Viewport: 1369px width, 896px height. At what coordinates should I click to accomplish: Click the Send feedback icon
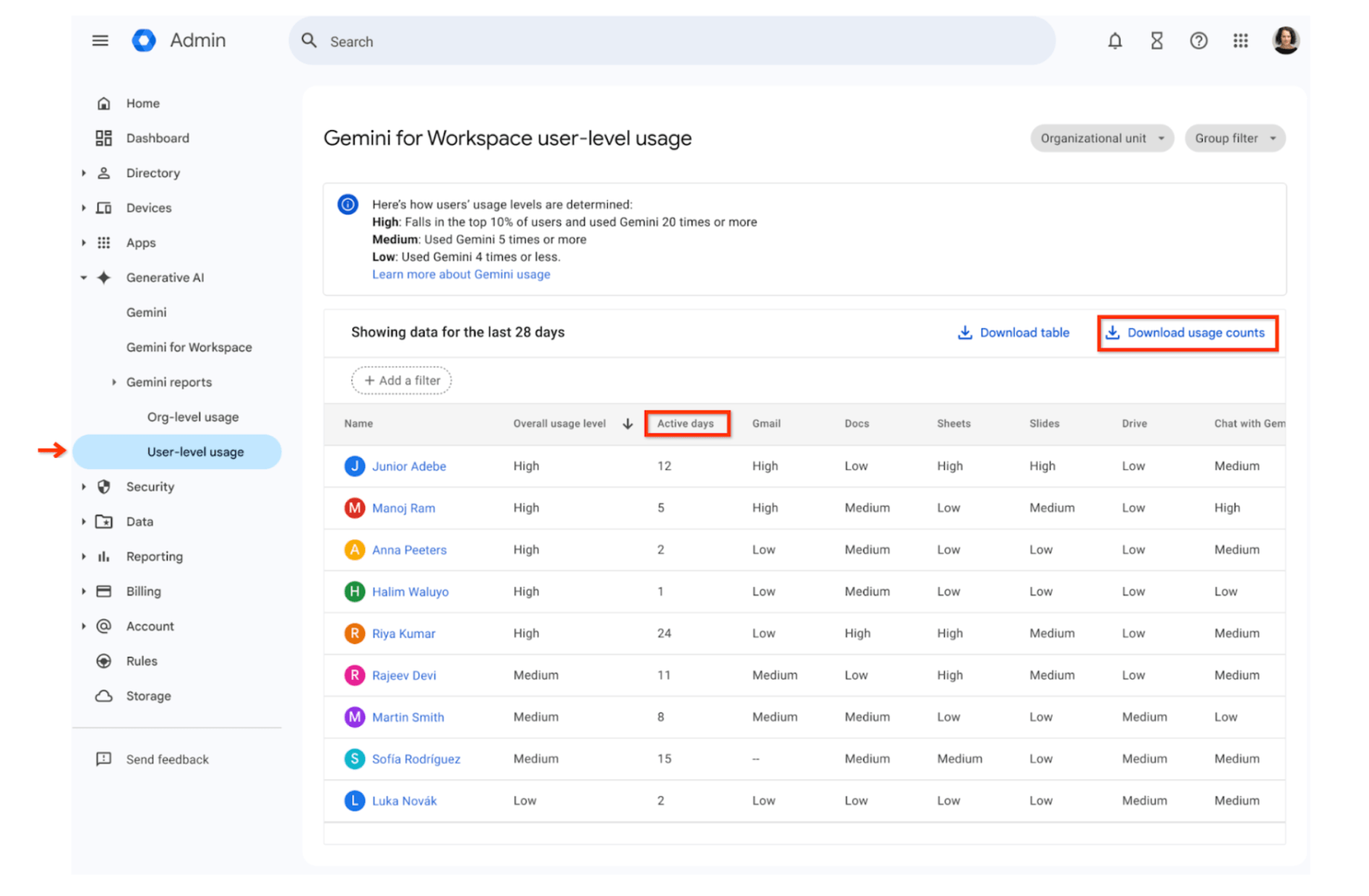click(x=104, y=759)
